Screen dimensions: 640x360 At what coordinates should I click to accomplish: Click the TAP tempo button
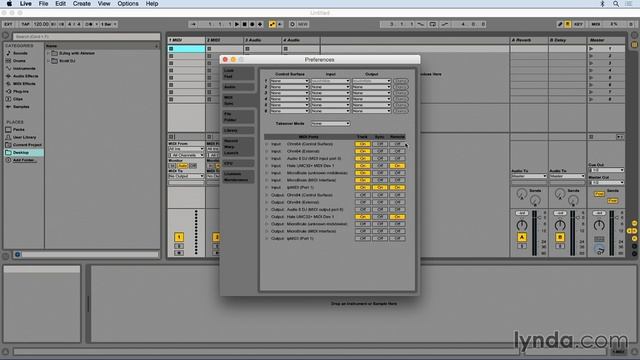point(25,24)
